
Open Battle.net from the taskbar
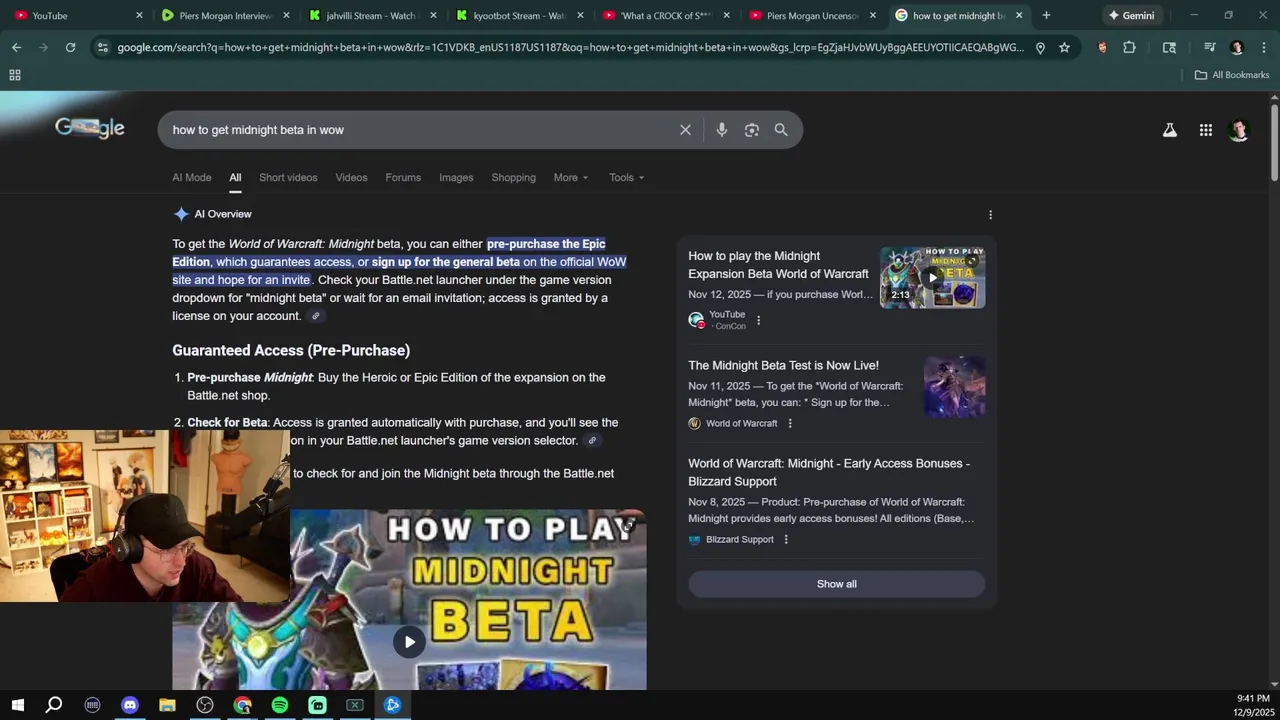(x=392, y=705)
